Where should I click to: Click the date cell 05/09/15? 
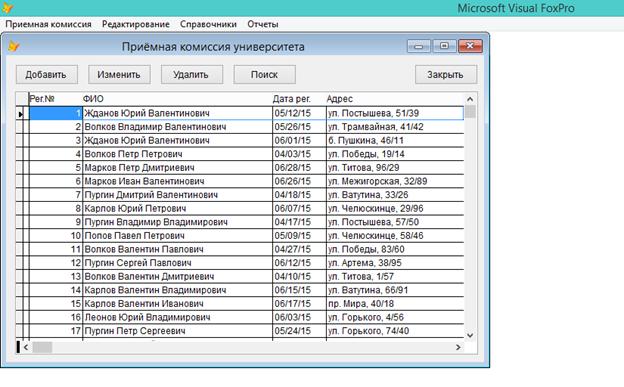click(299, 236)
